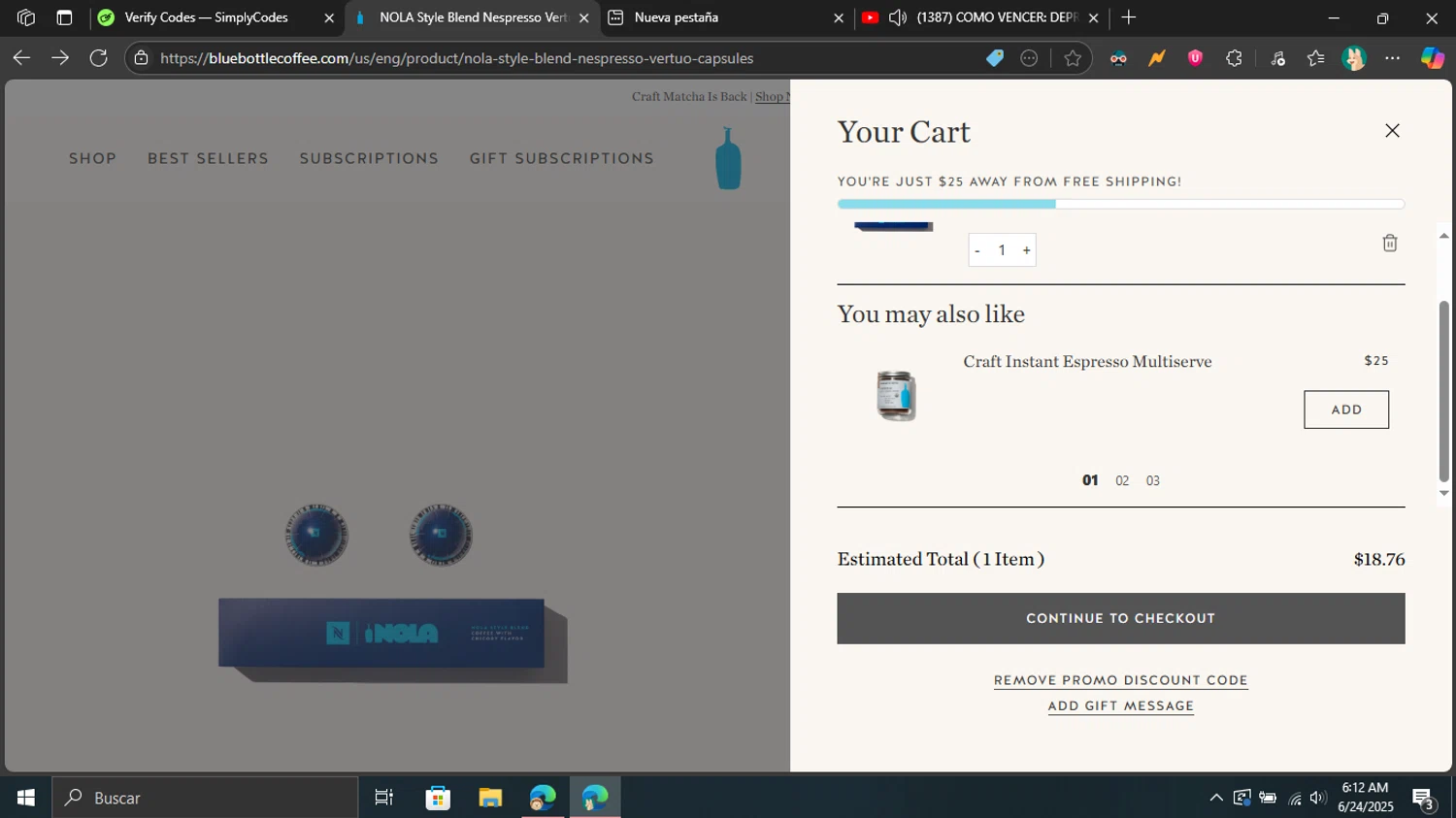This screenshot has height=818, width=1456.
Task: Go to recommendation page 02
Action: (x=1122, y=480)
